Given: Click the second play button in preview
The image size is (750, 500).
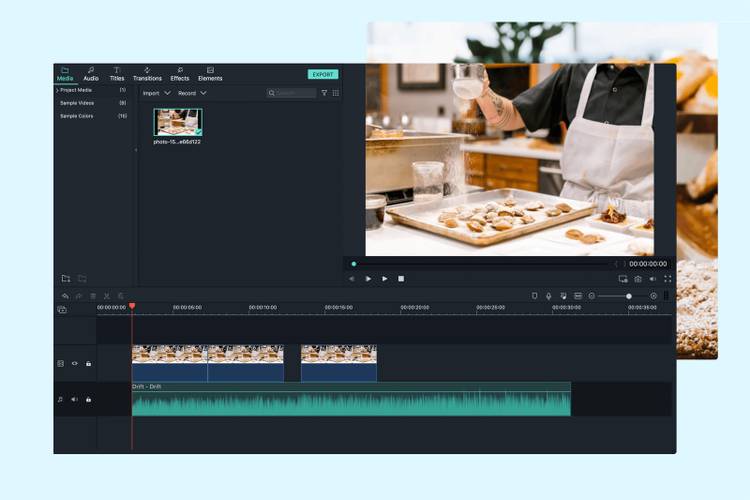Looking at the screenshot, I should pyautogui.click(x=385, y=279).
